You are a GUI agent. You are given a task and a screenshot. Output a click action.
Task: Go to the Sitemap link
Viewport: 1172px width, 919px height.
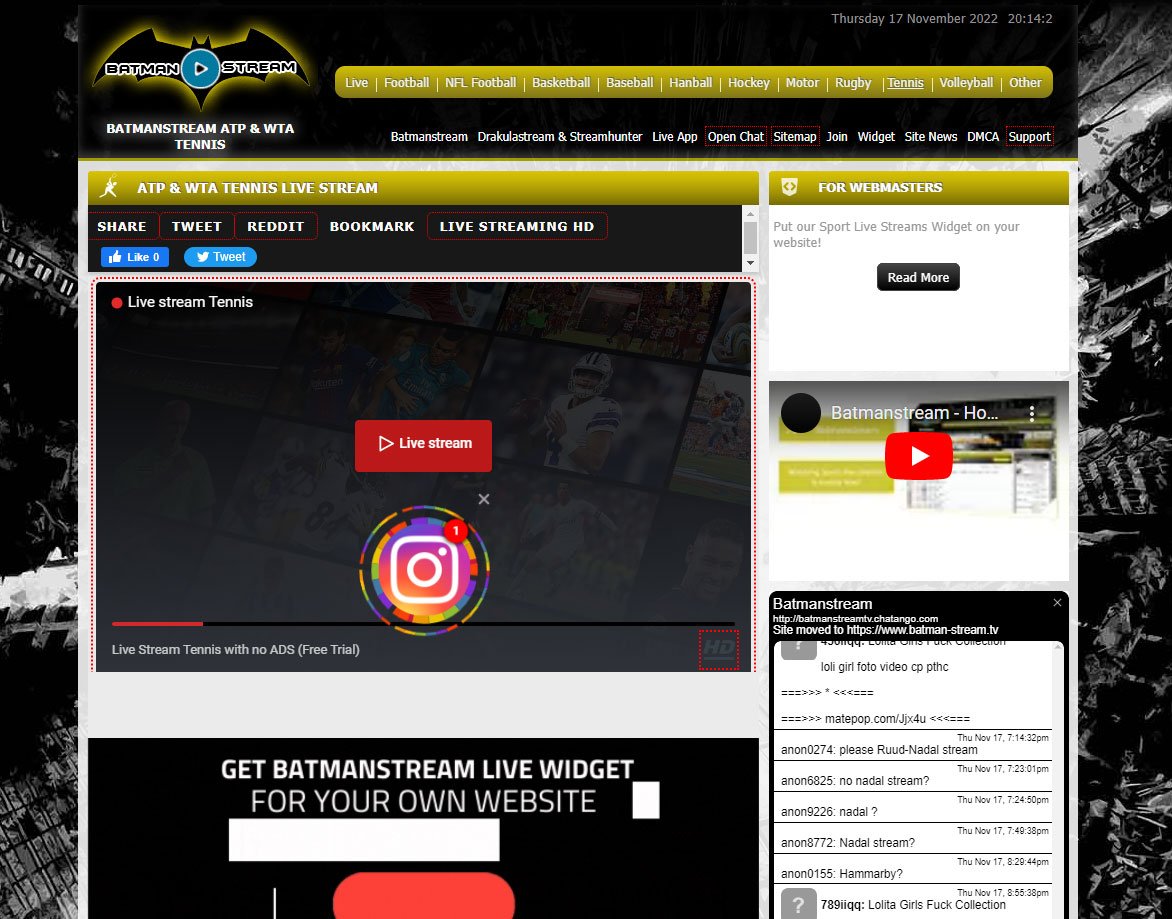(795, 137)
